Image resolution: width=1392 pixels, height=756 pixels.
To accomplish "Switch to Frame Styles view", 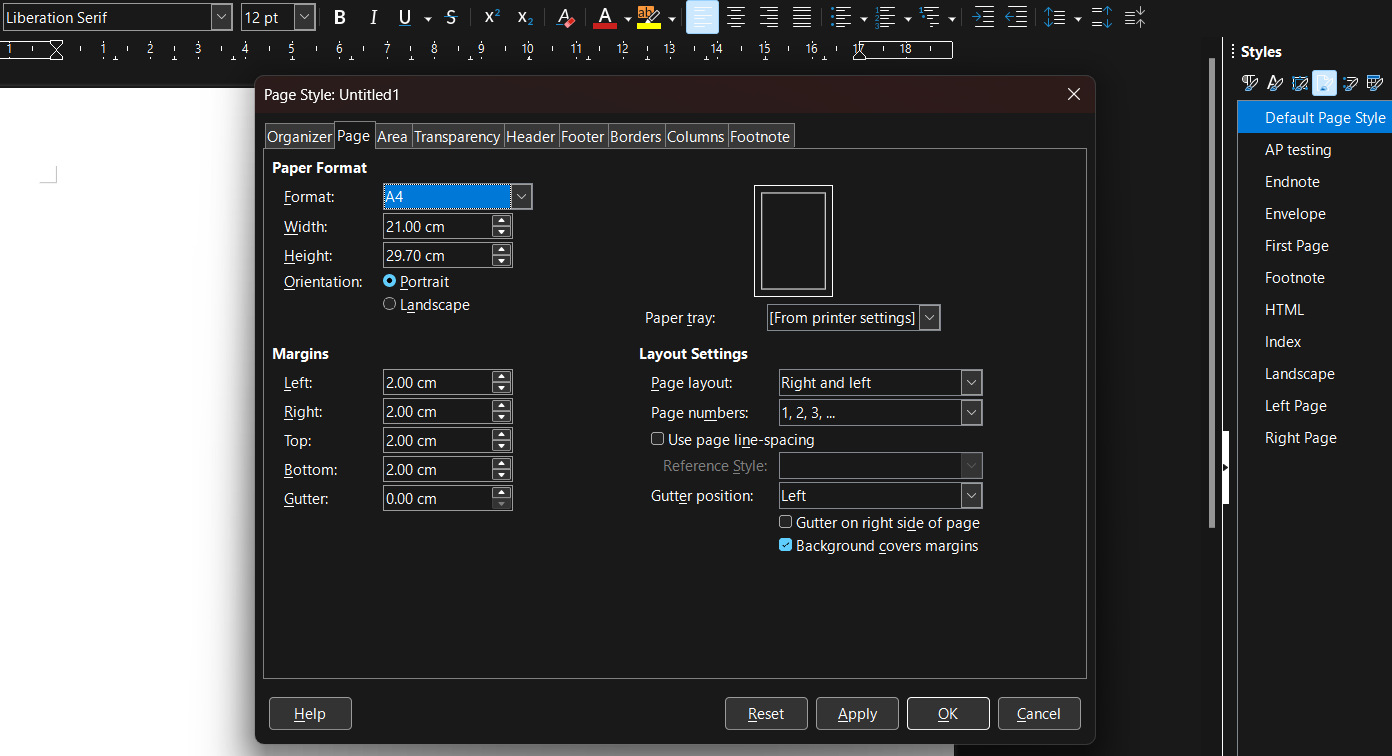I will 1299,83.
